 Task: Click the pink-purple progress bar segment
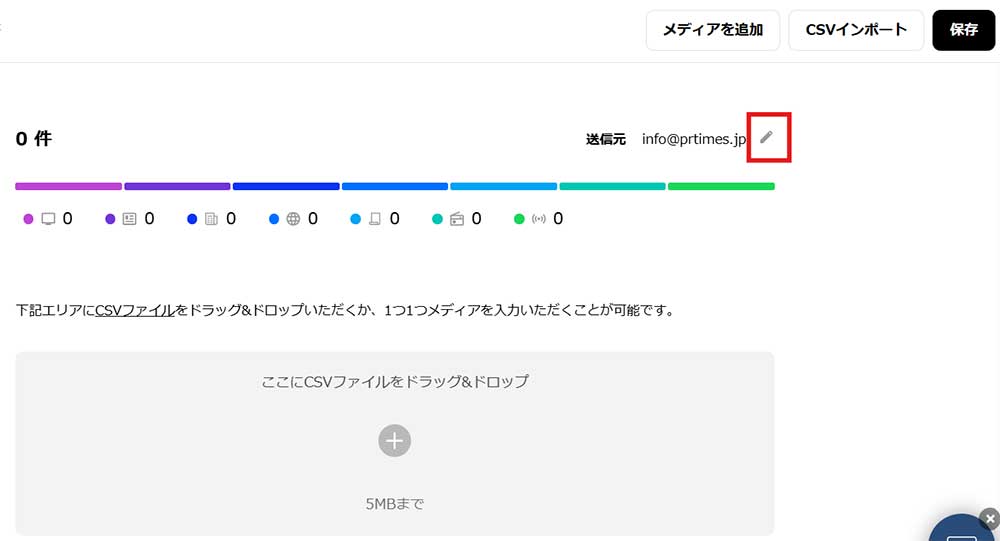68,186
